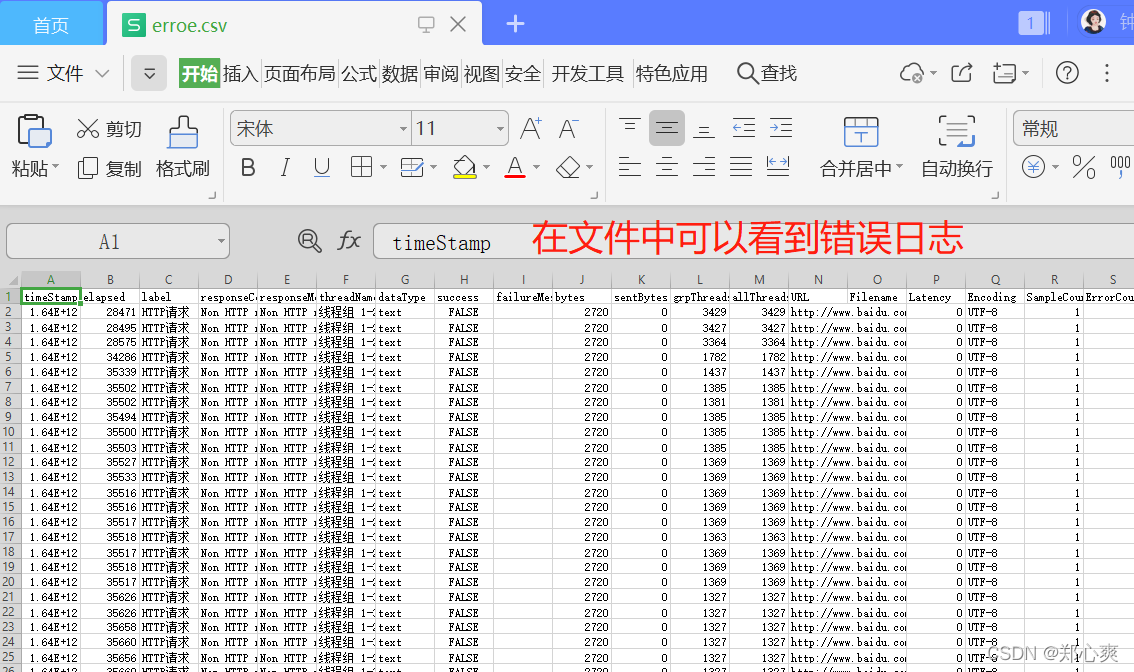Viewport: 1134px width, 672px height.
Task: Click cell containing 28471
Action: (109, 312)
